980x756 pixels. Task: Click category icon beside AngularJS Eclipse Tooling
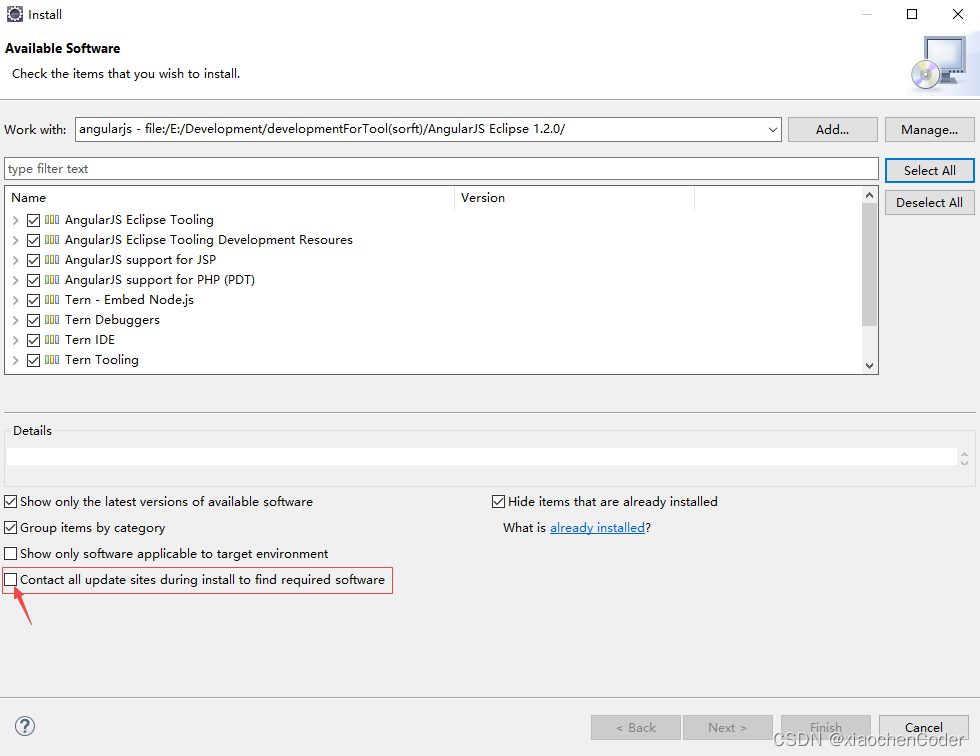click(52, 220)
